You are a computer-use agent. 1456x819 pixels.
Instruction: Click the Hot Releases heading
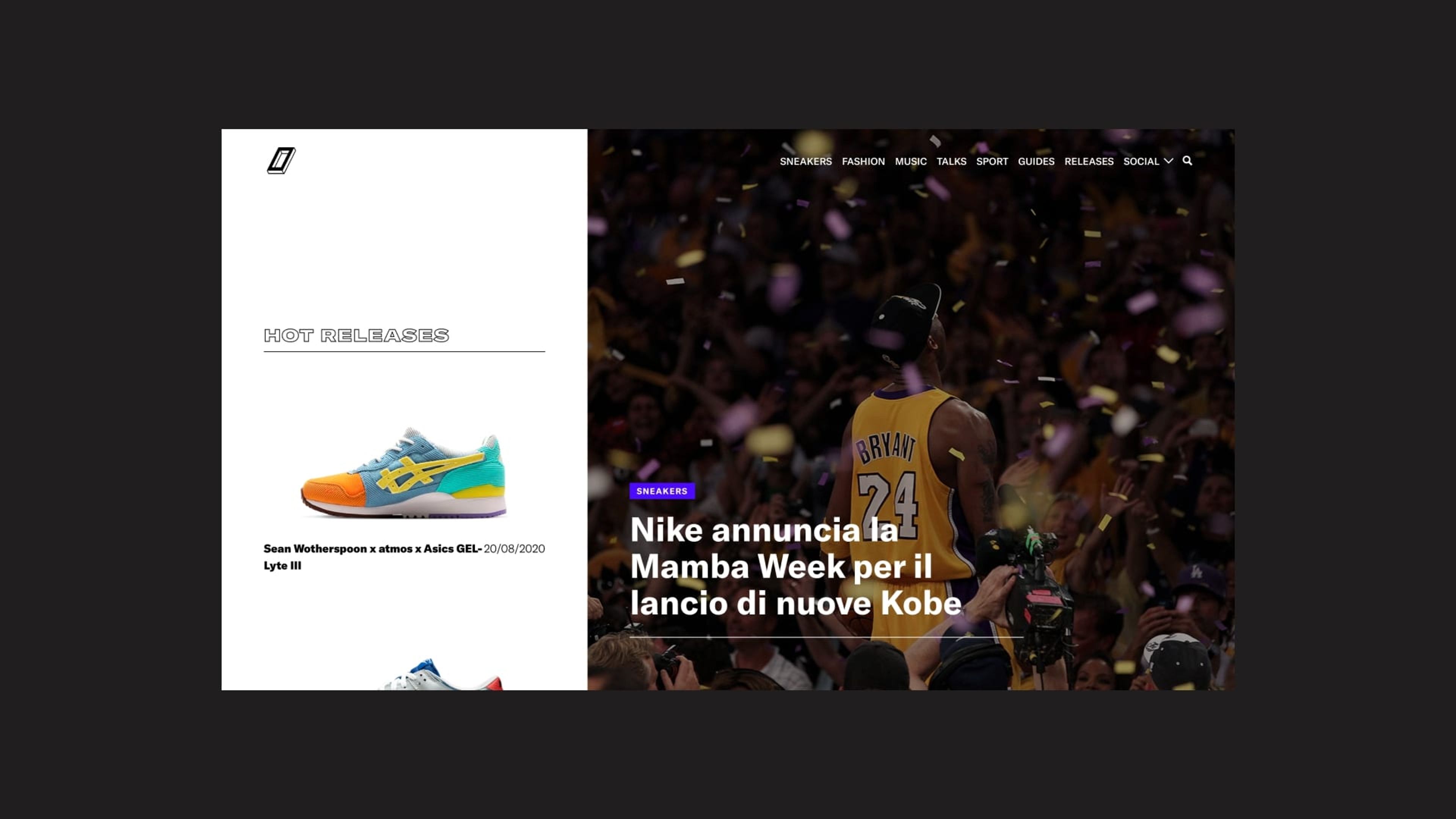coord(356,336)
